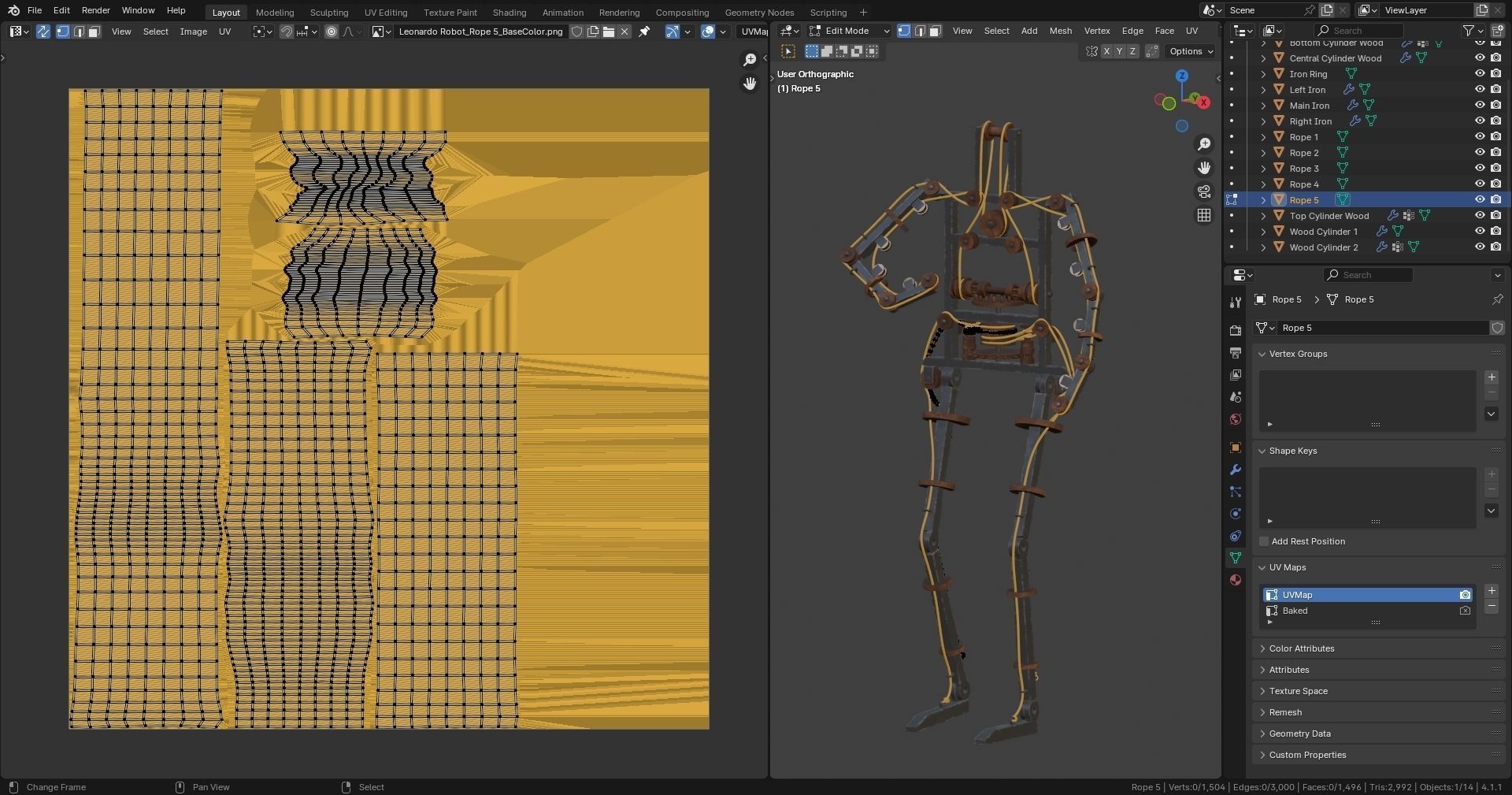This screenshot has width=1512, height=795.
Task: Open the Output properties tab
Action: 1235,352
